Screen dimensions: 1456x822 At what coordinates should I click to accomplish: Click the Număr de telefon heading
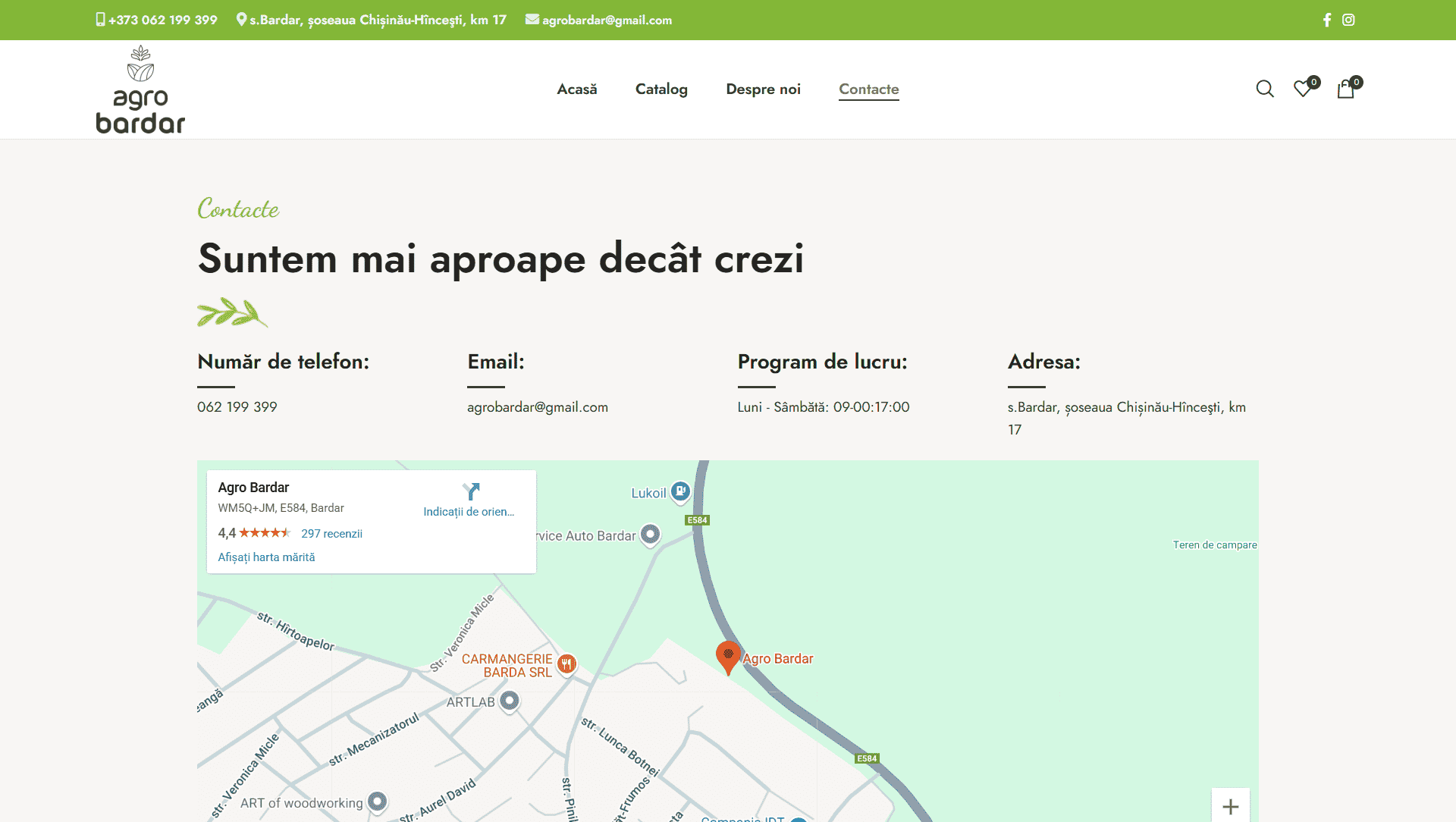284,362
